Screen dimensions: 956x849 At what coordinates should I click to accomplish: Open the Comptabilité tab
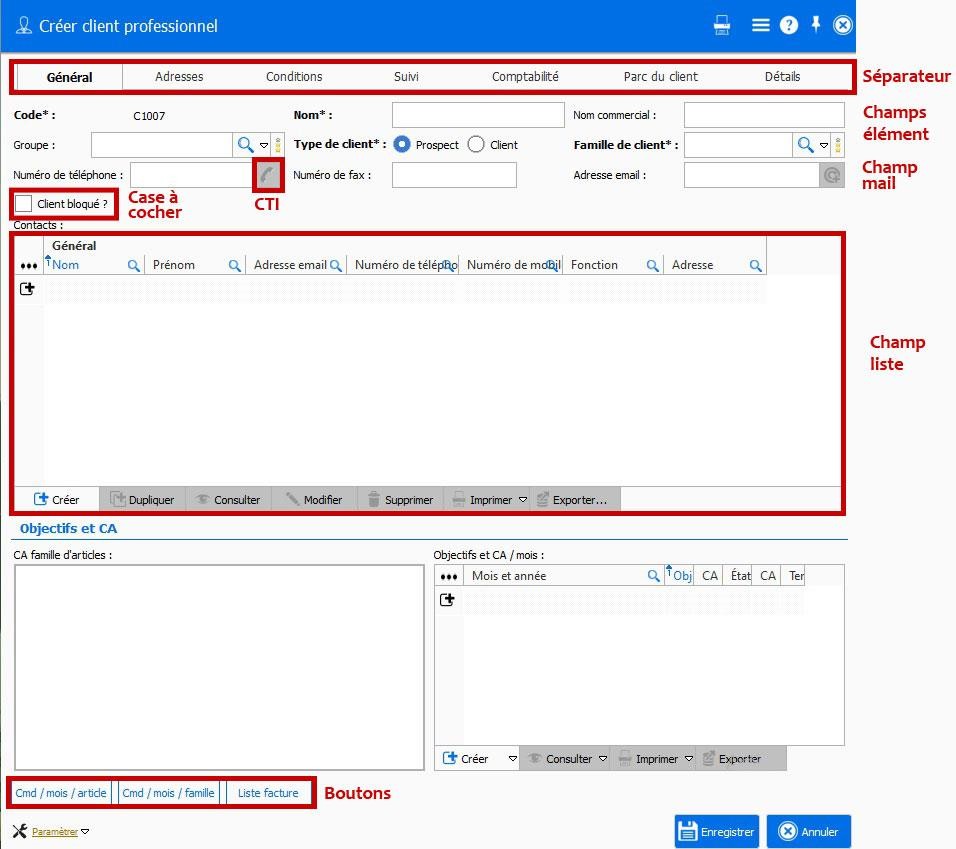(x=525, y=77)
